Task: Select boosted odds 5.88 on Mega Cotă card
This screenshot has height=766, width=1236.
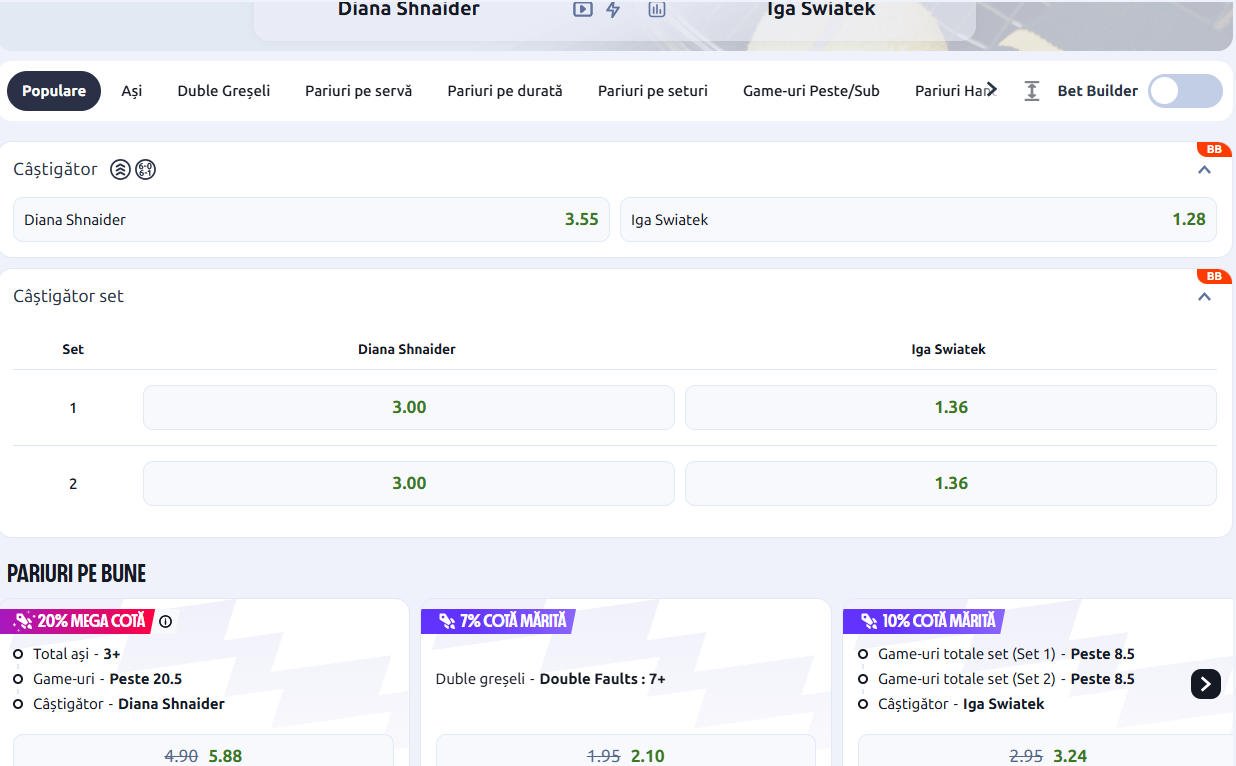Action: tap(203, 751)
